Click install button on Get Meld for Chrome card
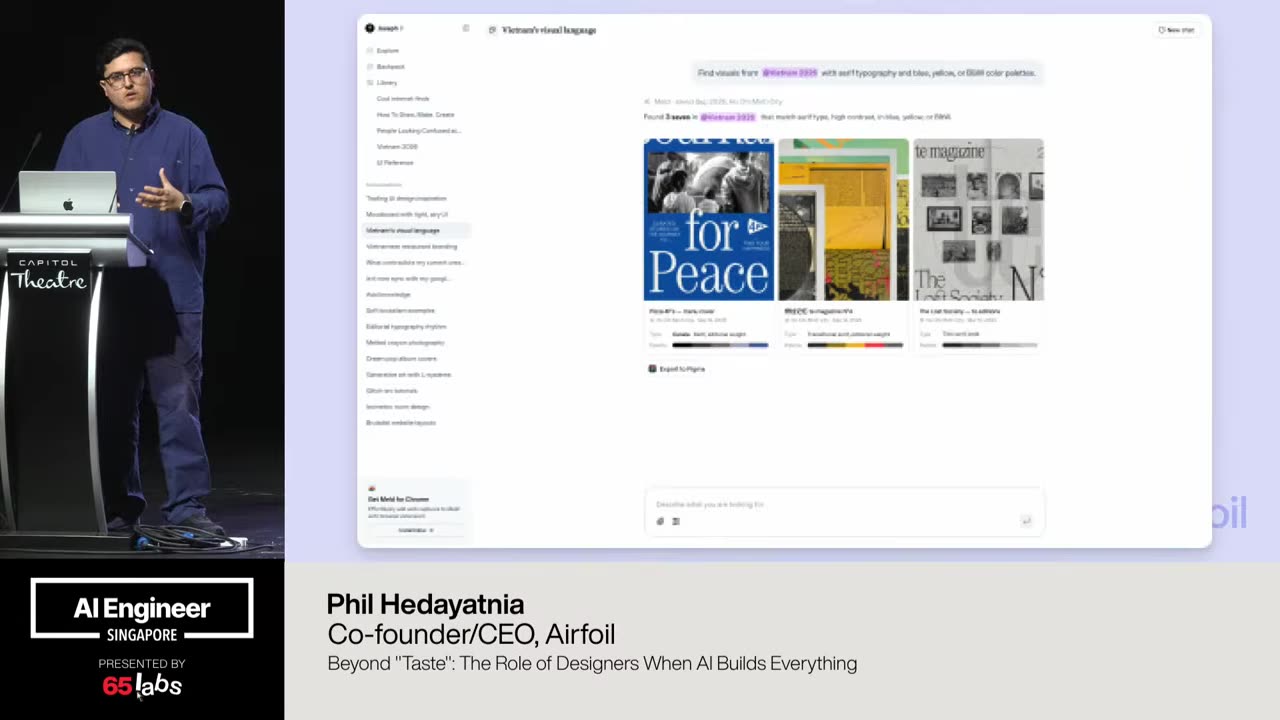The width and height of the screenshot is (1280, 720). tap(415, 530)
